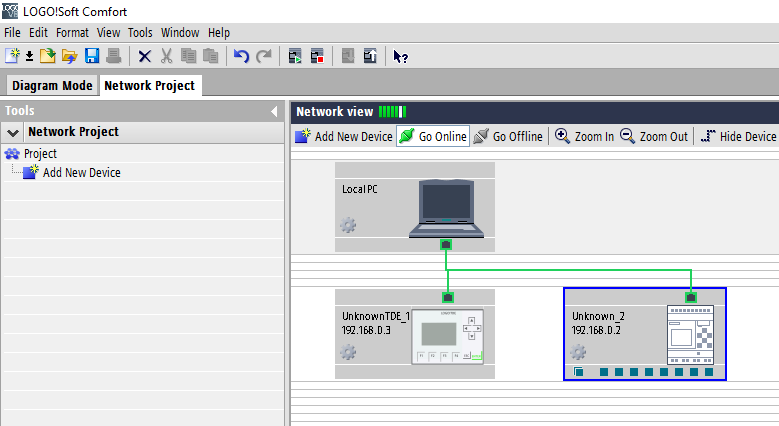The image size is (779, 426).
Task: Open Unknown_2 settings gear
Action: coord(578,352)
